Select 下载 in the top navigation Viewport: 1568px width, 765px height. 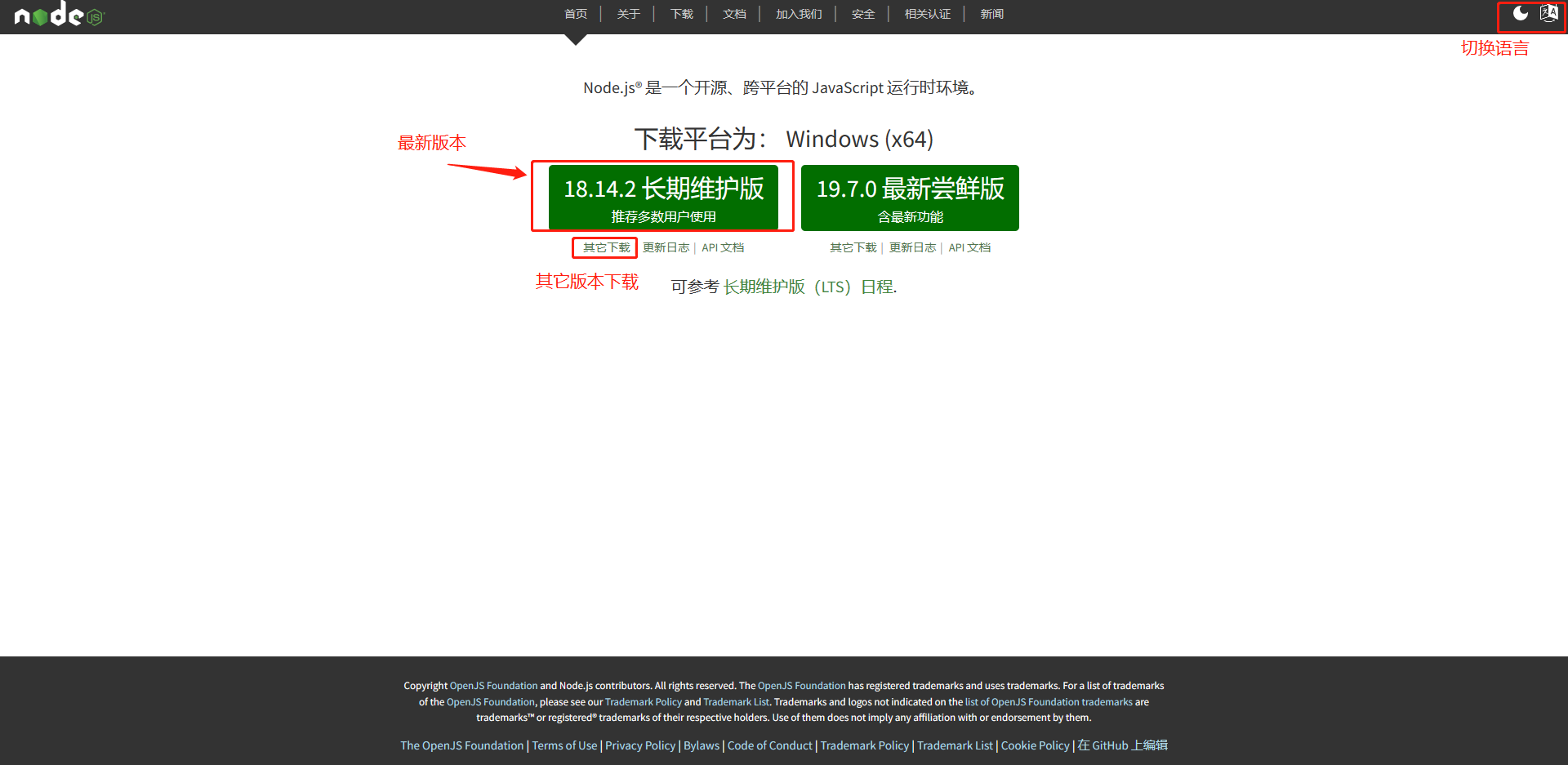pos(682,14)
